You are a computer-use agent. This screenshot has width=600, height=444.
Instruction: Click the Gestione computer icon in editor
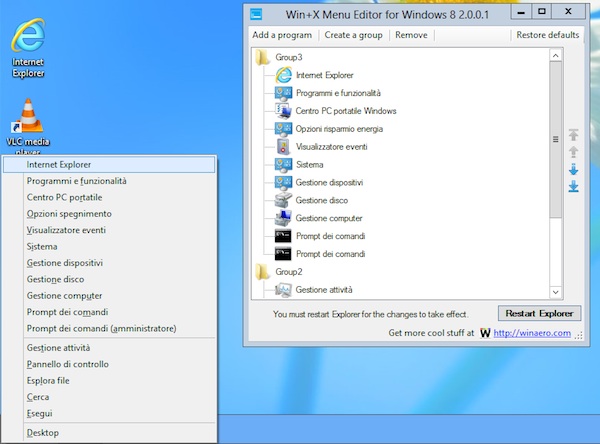[x=284, y=218]
